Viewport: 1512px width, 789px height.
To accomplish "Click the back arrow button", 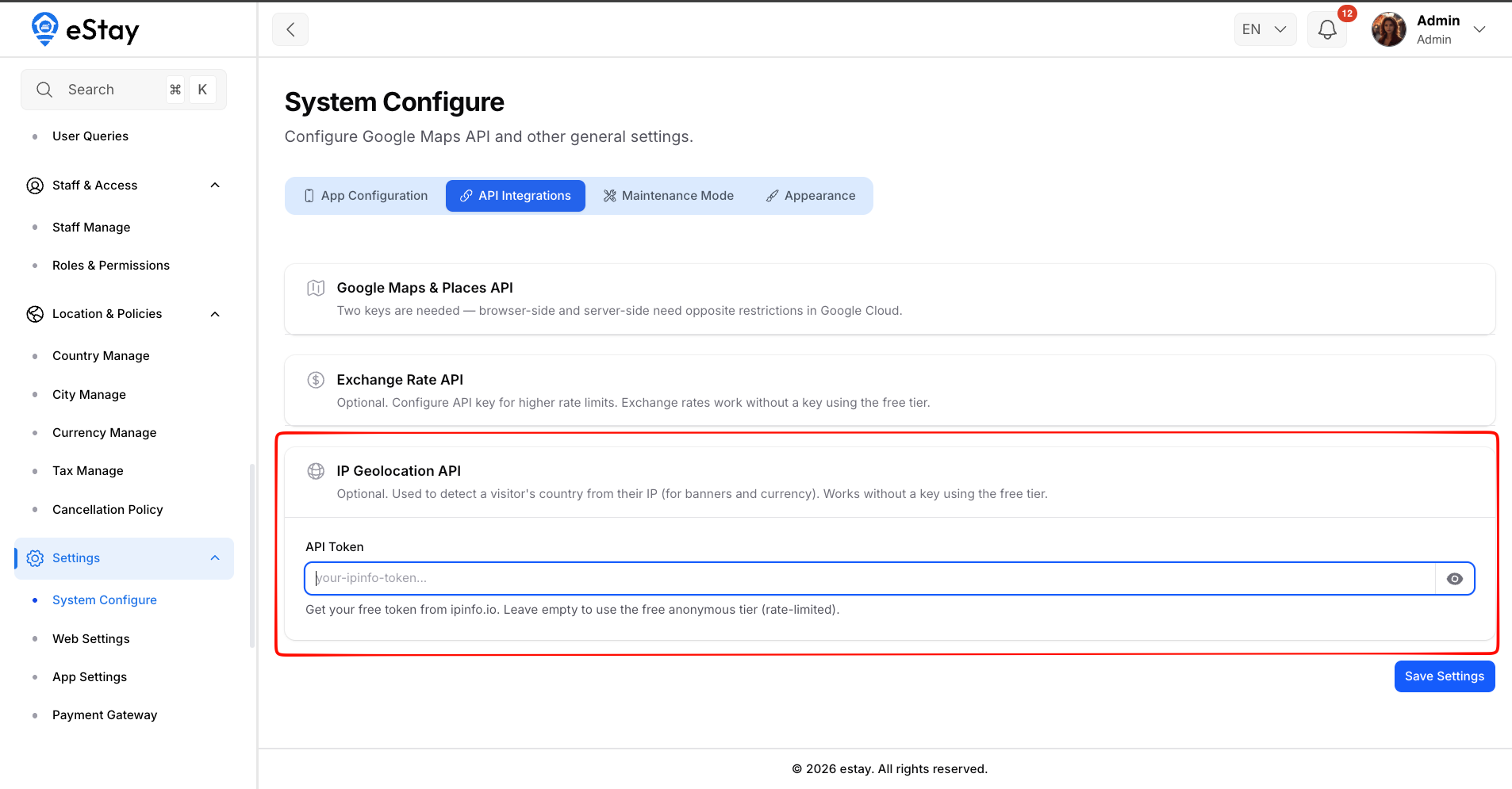I will pos(290,29).
